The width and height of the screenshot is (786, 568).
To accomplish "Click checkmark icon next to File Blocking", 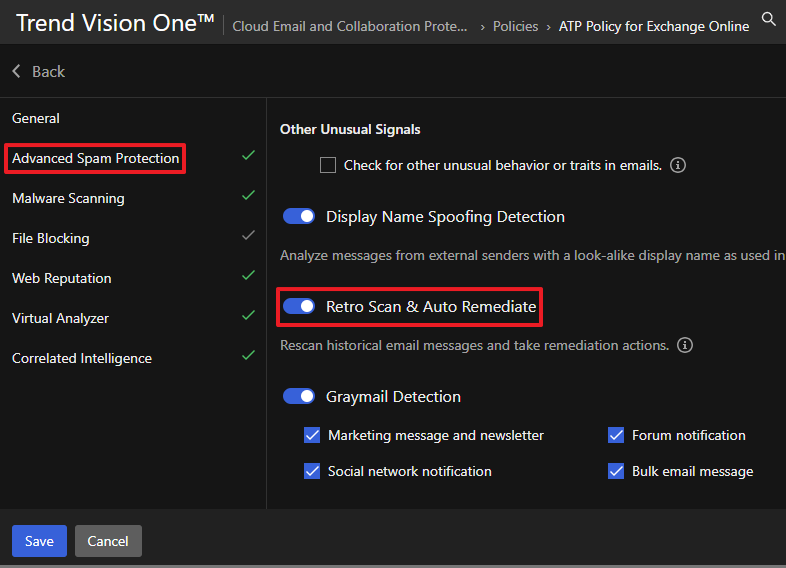I will 248,237.
